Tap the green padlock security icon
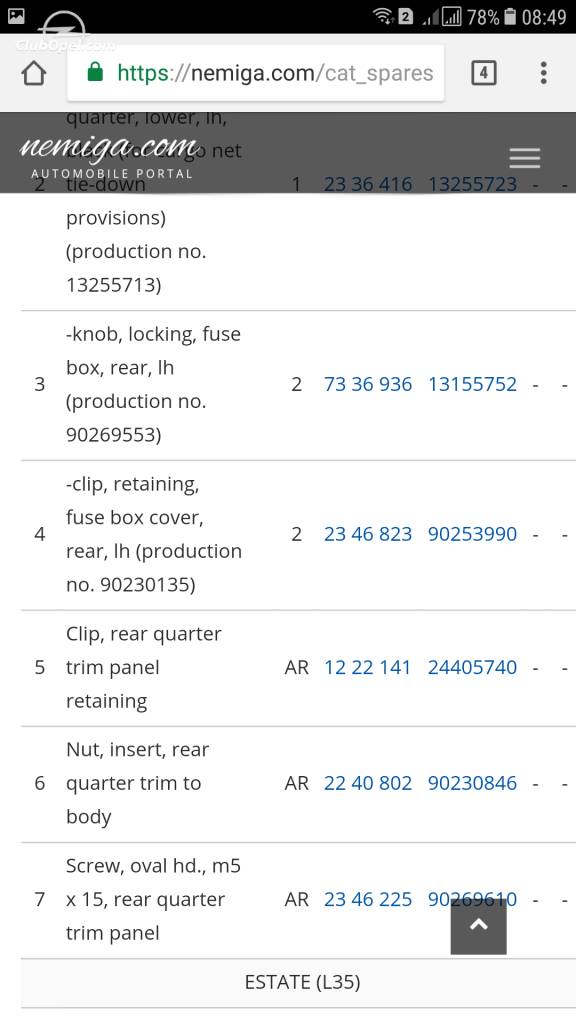576x1024 pixels. click(x=95, y=72)
